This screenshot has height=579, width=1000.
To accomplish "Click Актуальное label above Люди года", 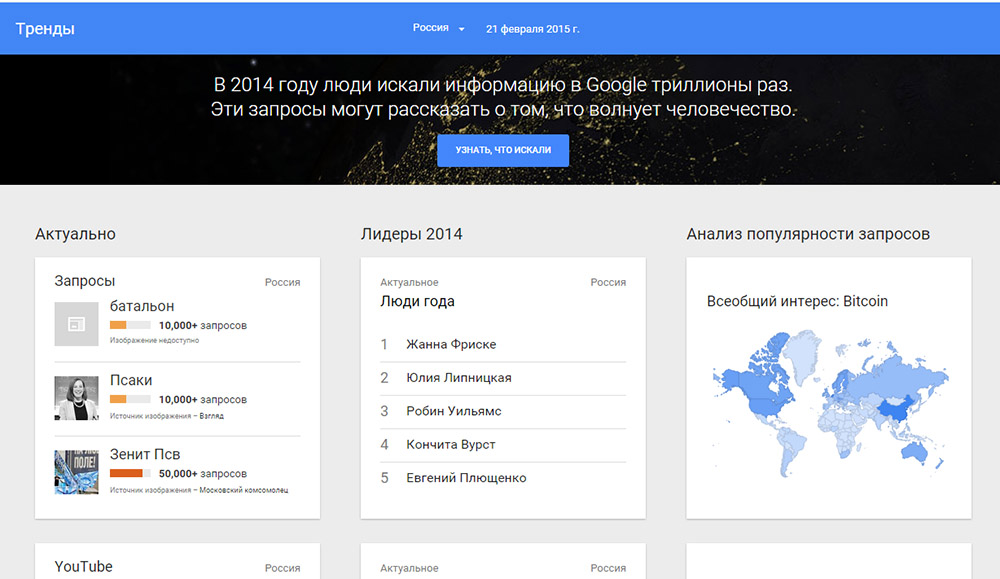I will (409, 282).
